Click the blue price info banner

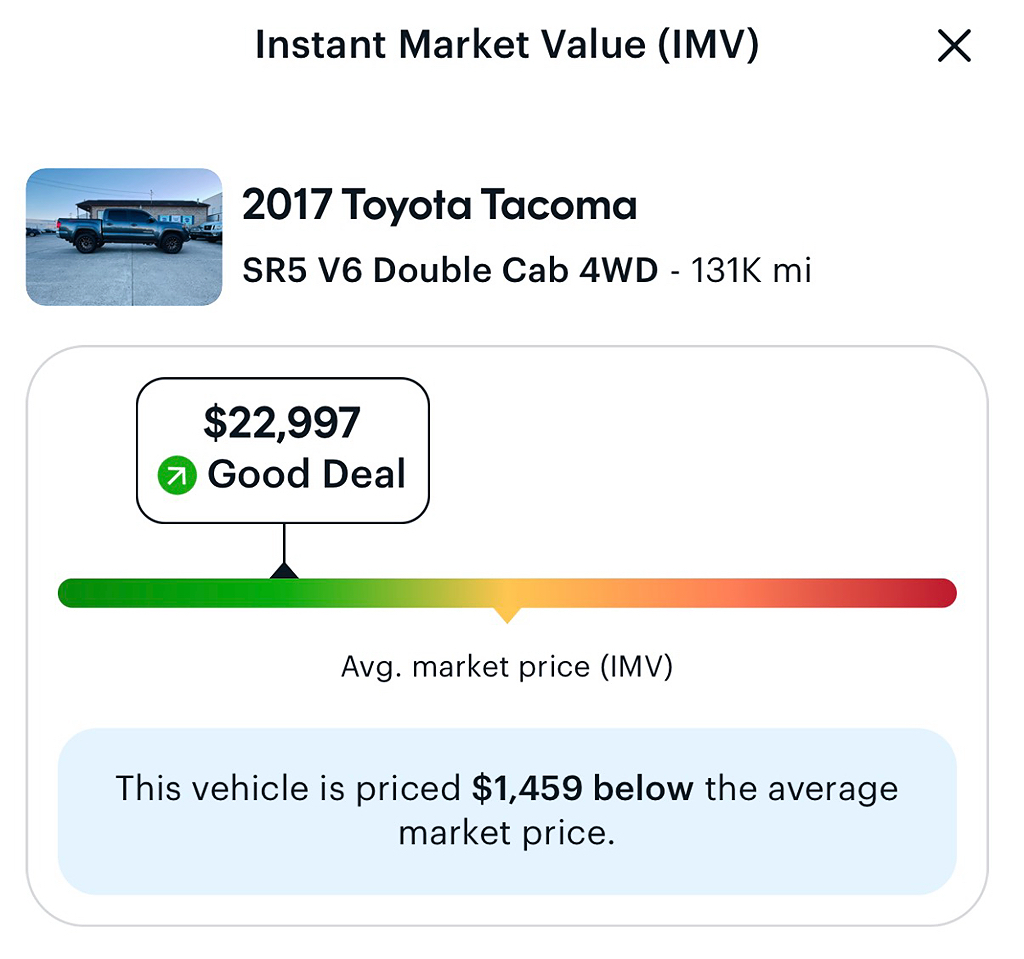coord(507,811)
